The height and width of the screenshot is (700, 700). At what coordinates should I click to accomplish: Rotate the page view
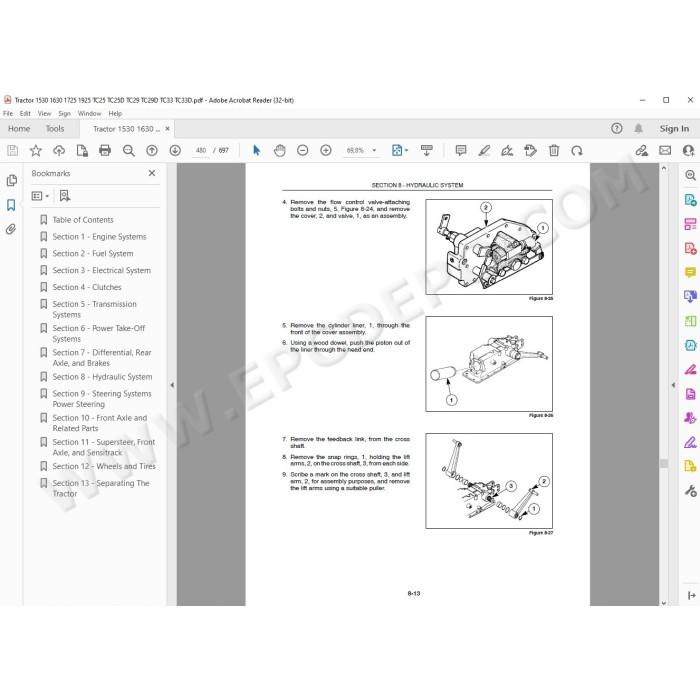pyautogui.click(x=577, y=150)
